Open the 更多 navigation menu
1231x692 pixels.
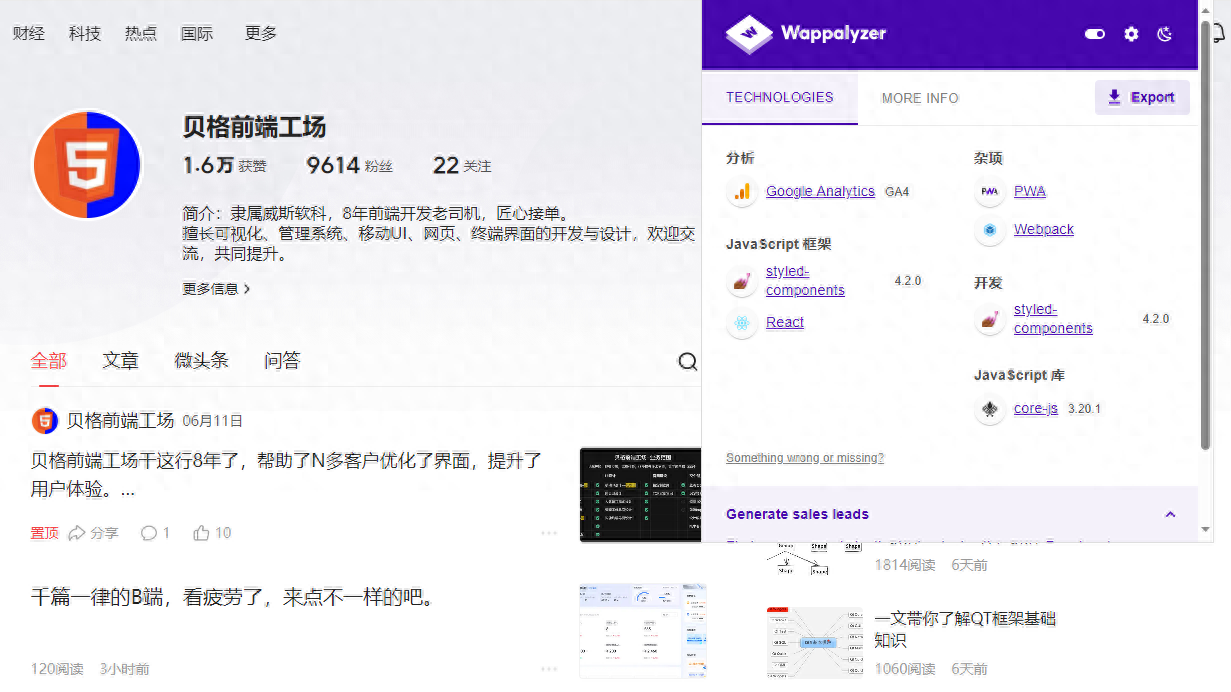261,33
